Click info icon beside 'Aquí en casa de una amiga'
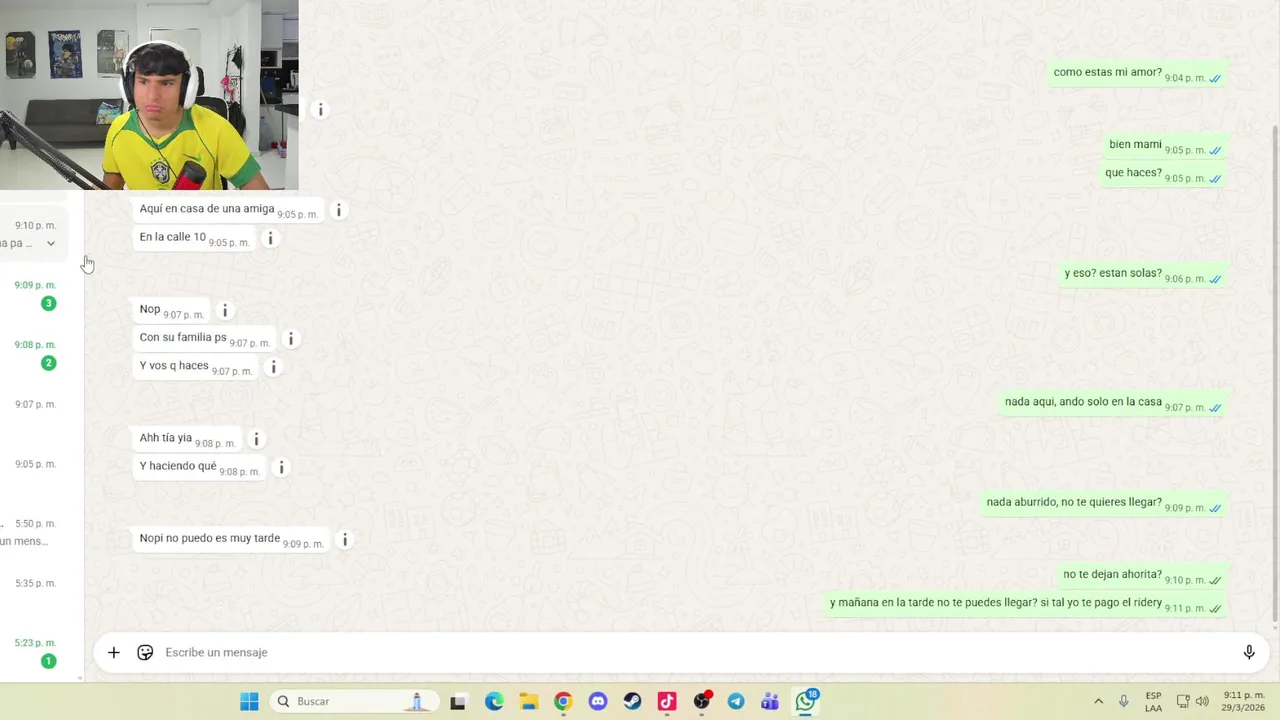This screenshot has width=1280, height=720. [x=338, y=210]
